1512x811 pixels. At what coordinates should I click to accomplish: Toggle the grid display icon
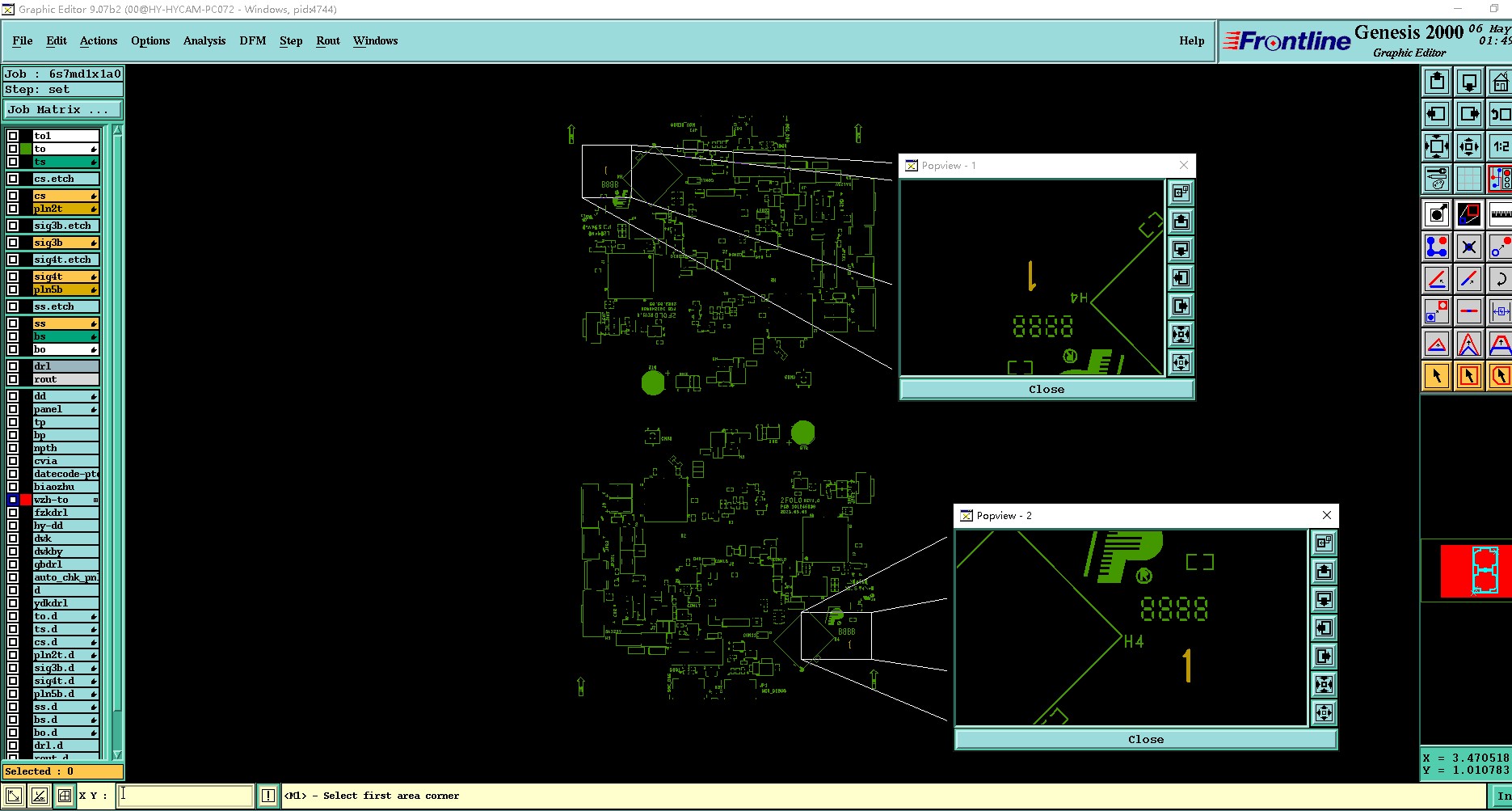click(1469, 179)
